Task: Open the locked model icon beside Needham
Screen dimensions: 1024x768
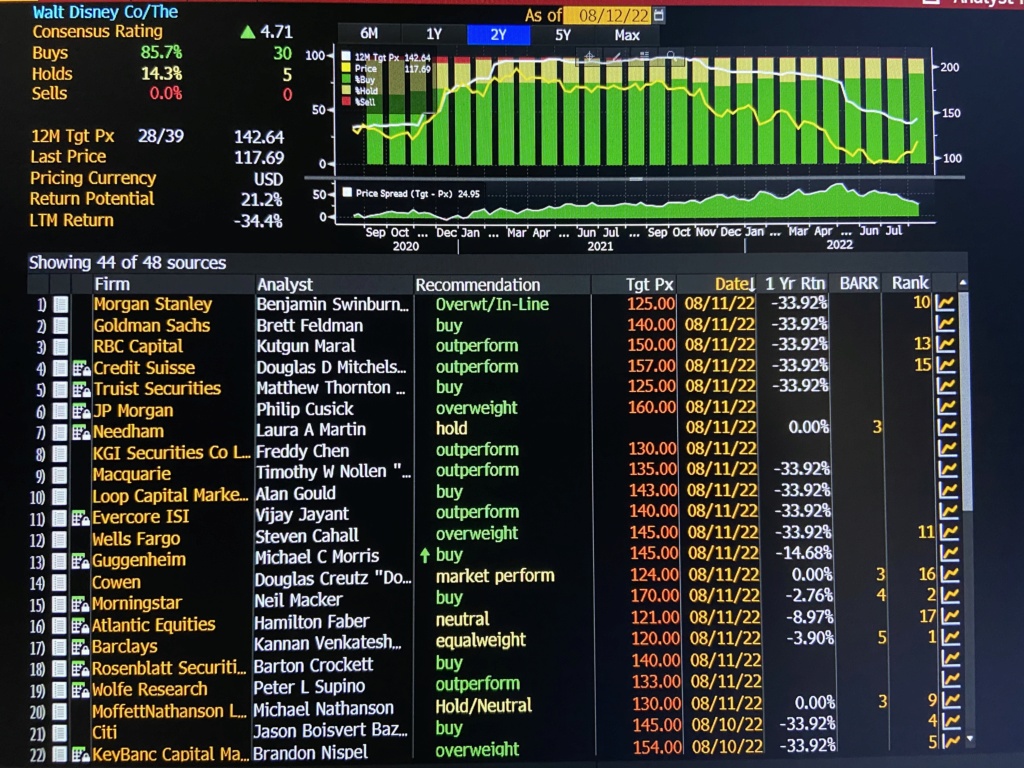Action: [x=81, y=432]
